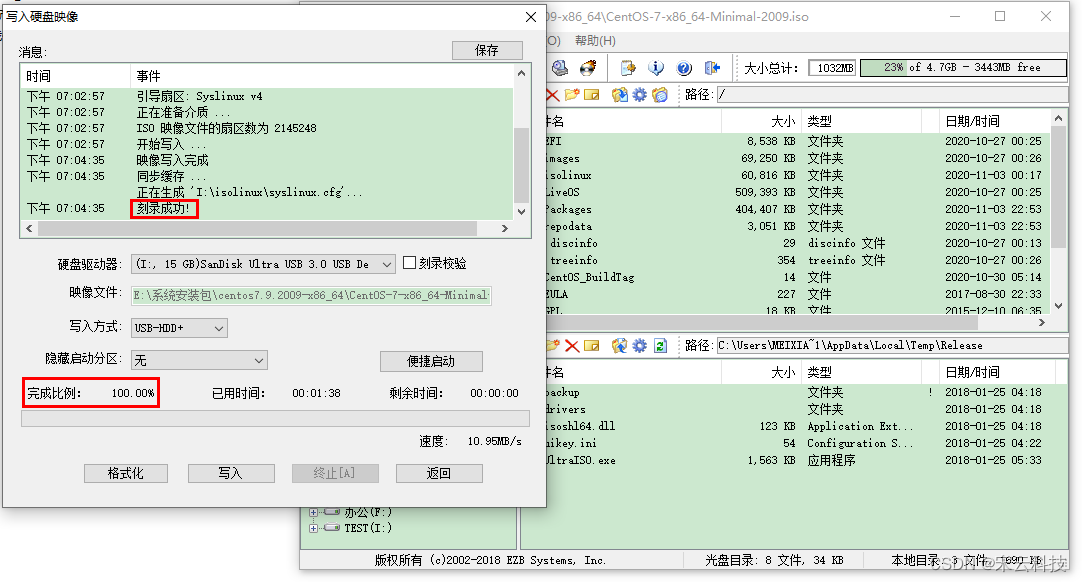
Task: Select the treeinfo file row
Action: (x=796, y=260)
